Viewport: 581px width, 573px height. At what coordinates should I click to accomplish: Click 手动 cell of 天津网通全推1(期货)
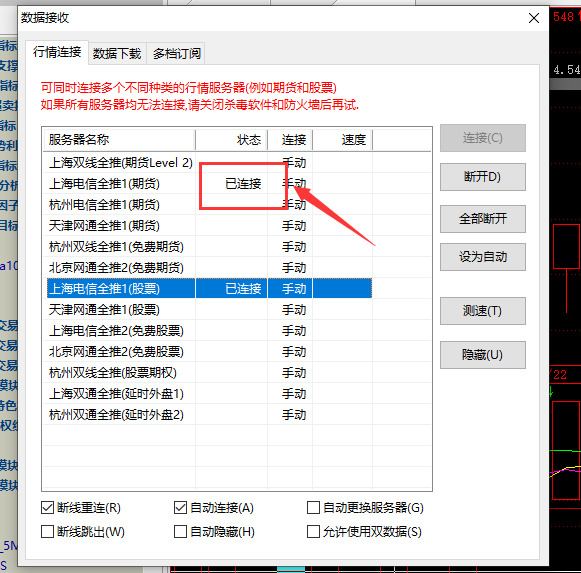[x=294, y=226]
